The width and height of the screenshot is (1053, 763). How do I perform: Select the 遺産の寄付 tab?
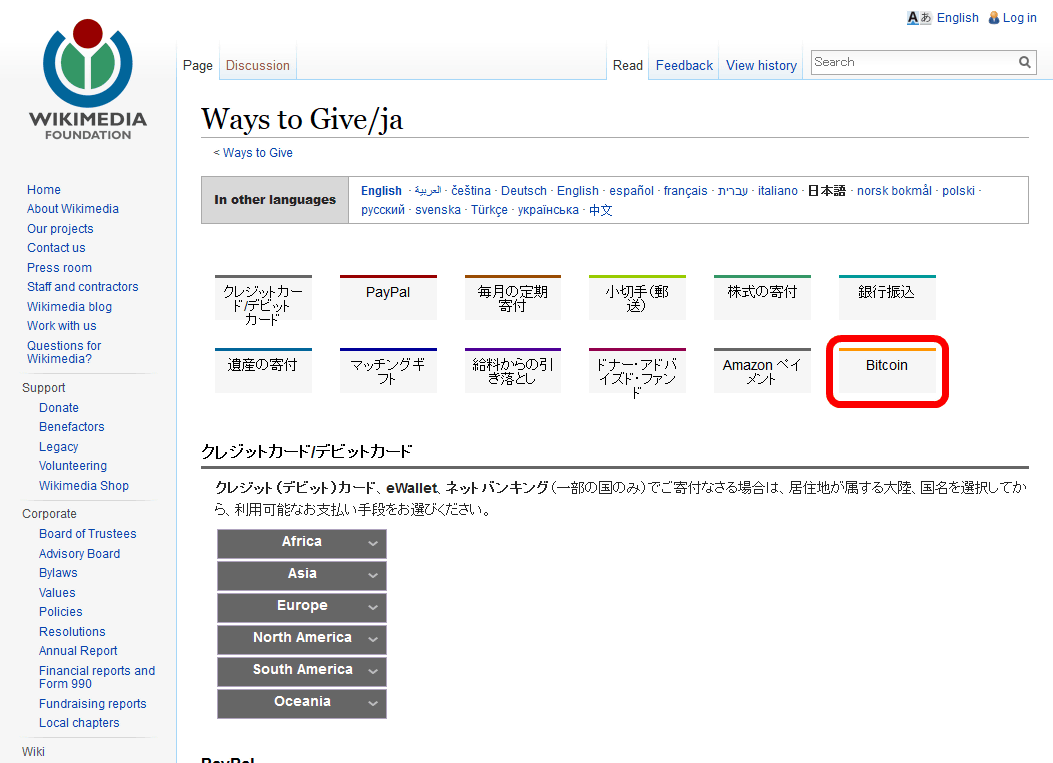point(263,370)
